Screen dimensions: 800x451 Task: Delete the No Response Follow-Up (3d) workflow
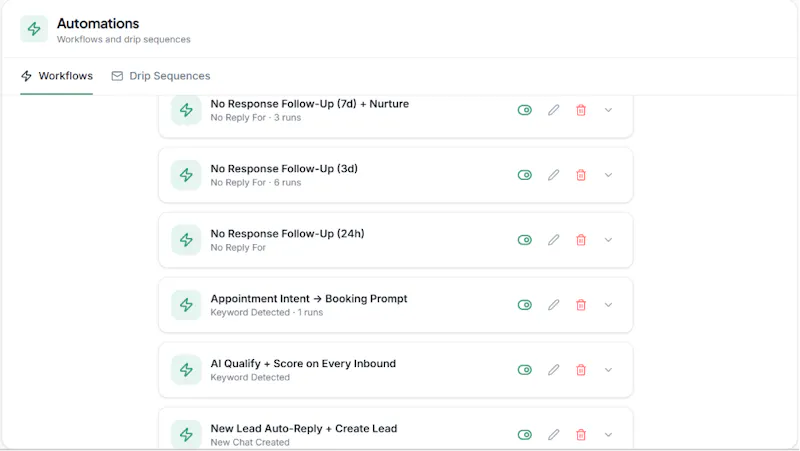pos(581,175)
